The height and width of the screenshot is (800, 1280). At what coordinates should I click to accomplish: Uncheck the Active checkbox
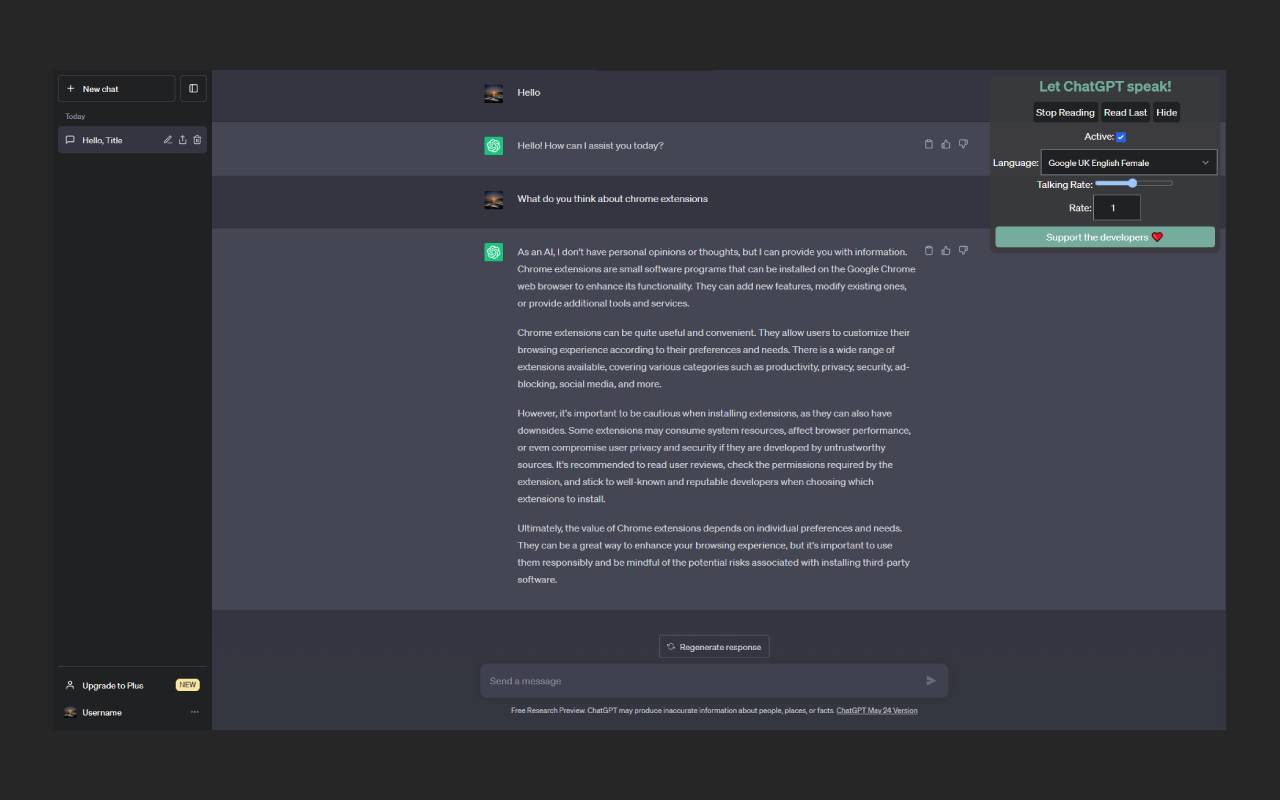coord(1121,137)
